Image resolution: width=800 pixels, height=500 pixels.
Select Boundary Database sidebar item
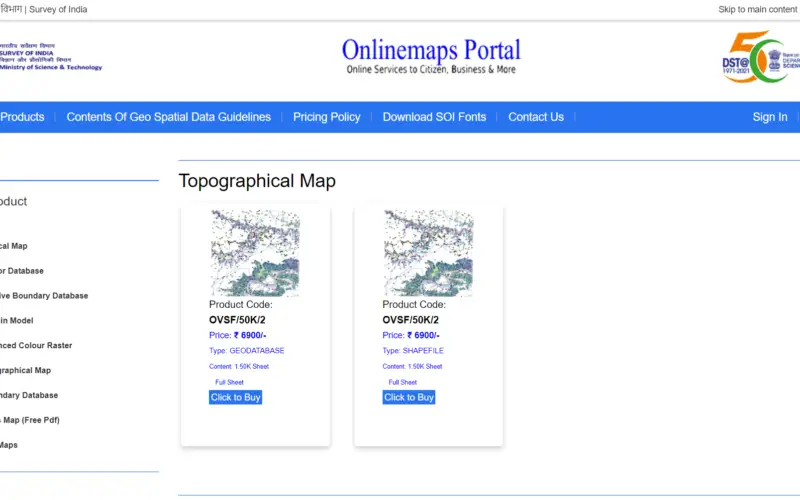(x=29, y=395)
